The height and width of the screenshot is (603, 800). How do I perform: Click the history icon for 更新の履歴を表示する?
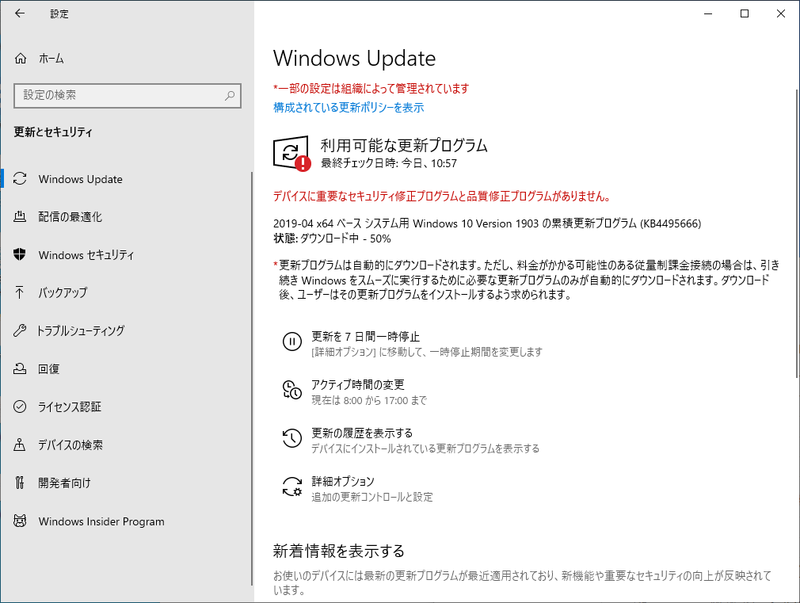[292, 438]
